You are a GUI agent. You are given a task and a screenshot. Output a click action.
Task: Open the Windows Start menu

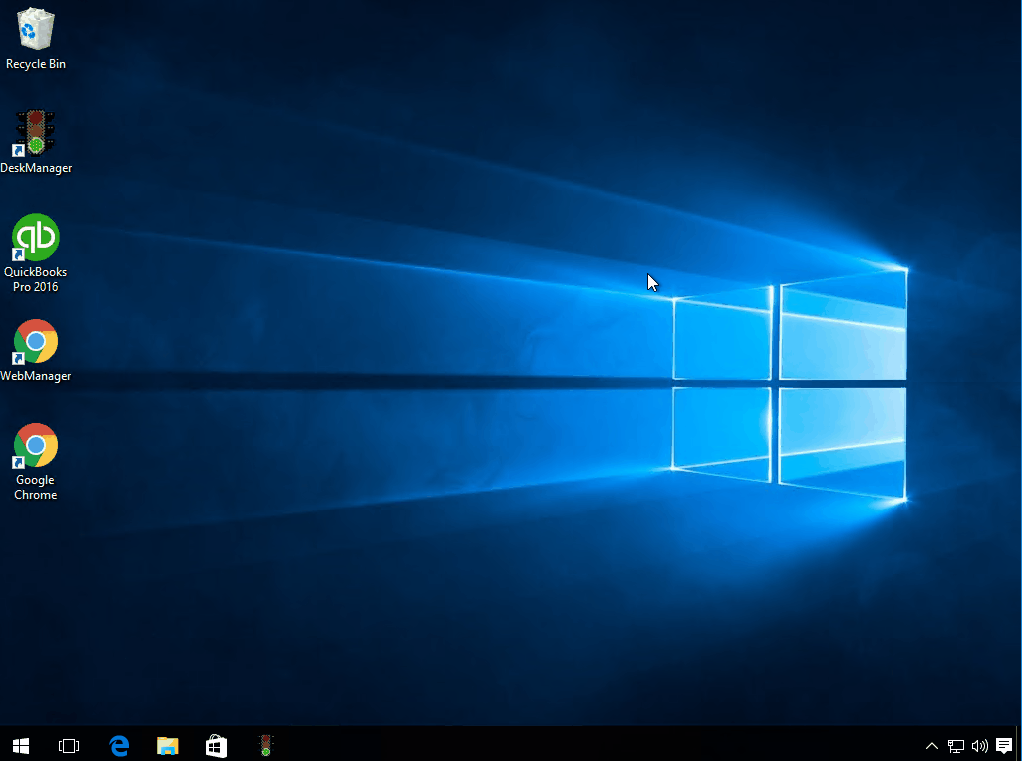21,745
